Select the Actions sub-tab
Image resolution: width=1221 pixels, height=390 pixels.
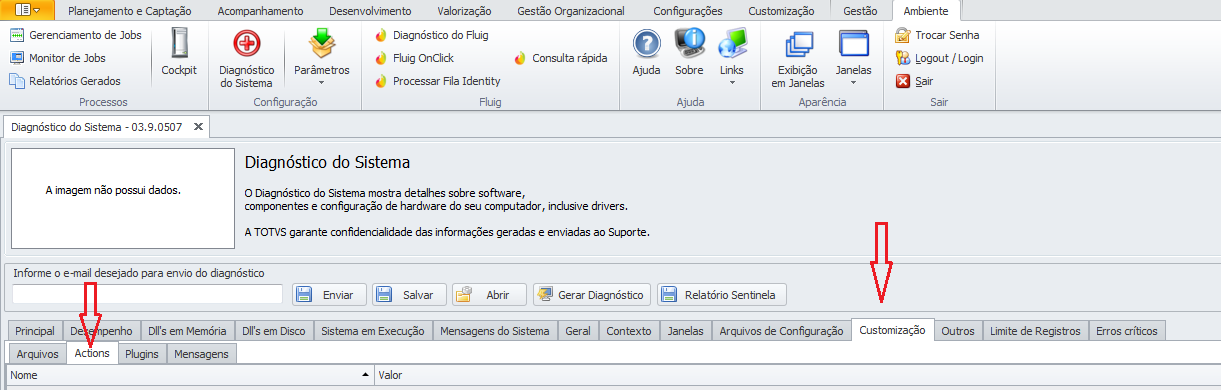(x=92, y=353)
